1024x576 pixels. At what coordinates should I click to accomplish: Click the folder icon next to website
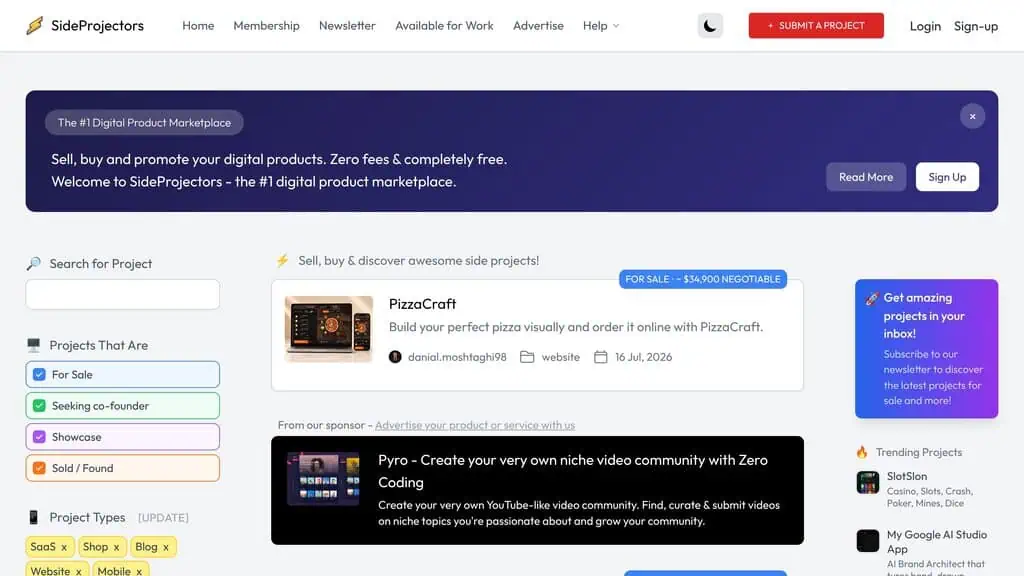tap(527, 357)
